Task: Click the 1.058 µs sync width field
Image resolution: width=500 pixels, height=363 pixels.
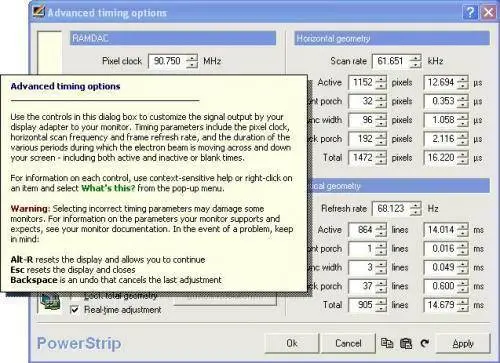Action: click(x=441, y=120)
